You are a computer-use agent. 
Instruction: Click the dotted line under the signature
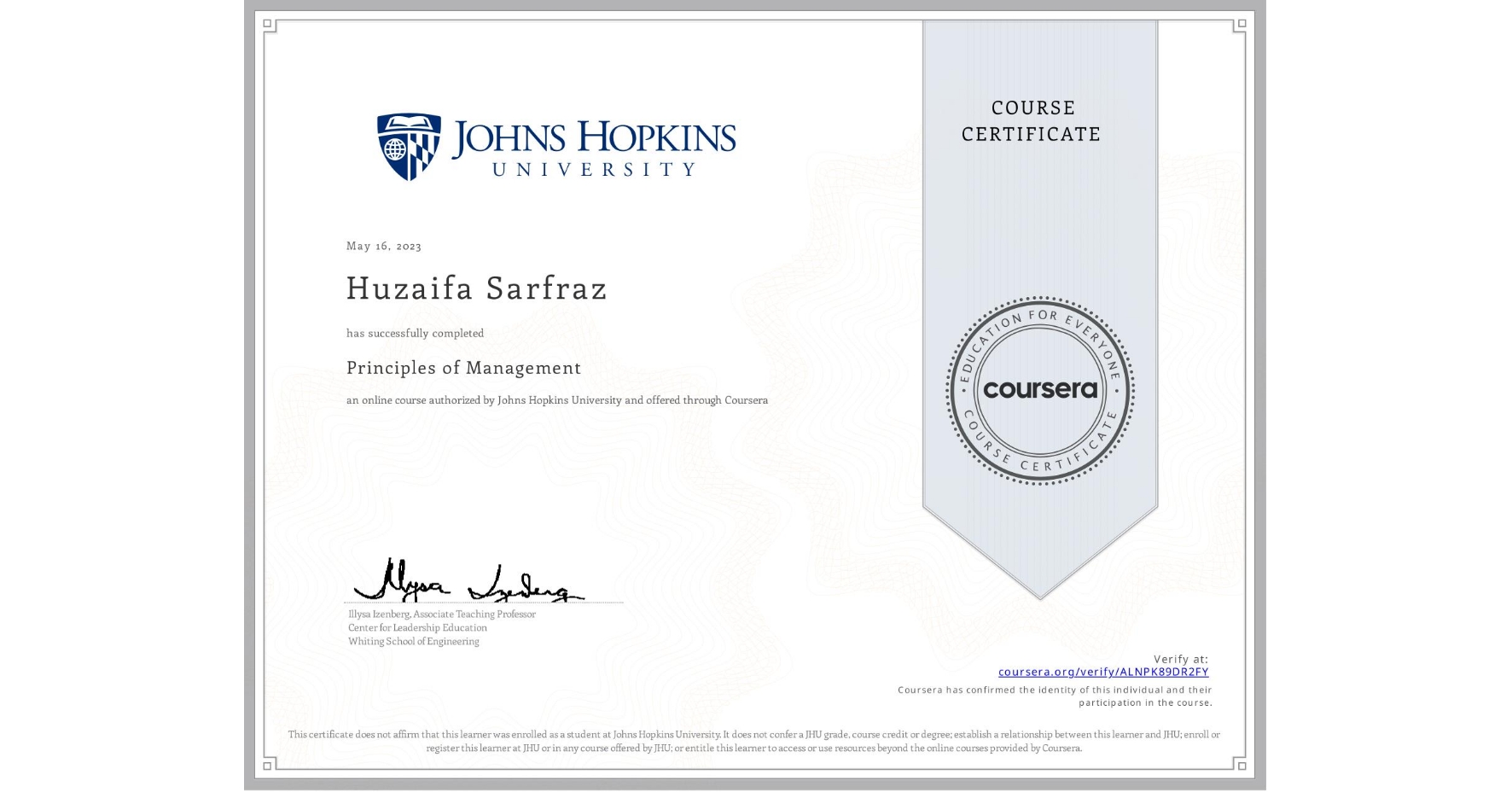(x=485, y=602)
